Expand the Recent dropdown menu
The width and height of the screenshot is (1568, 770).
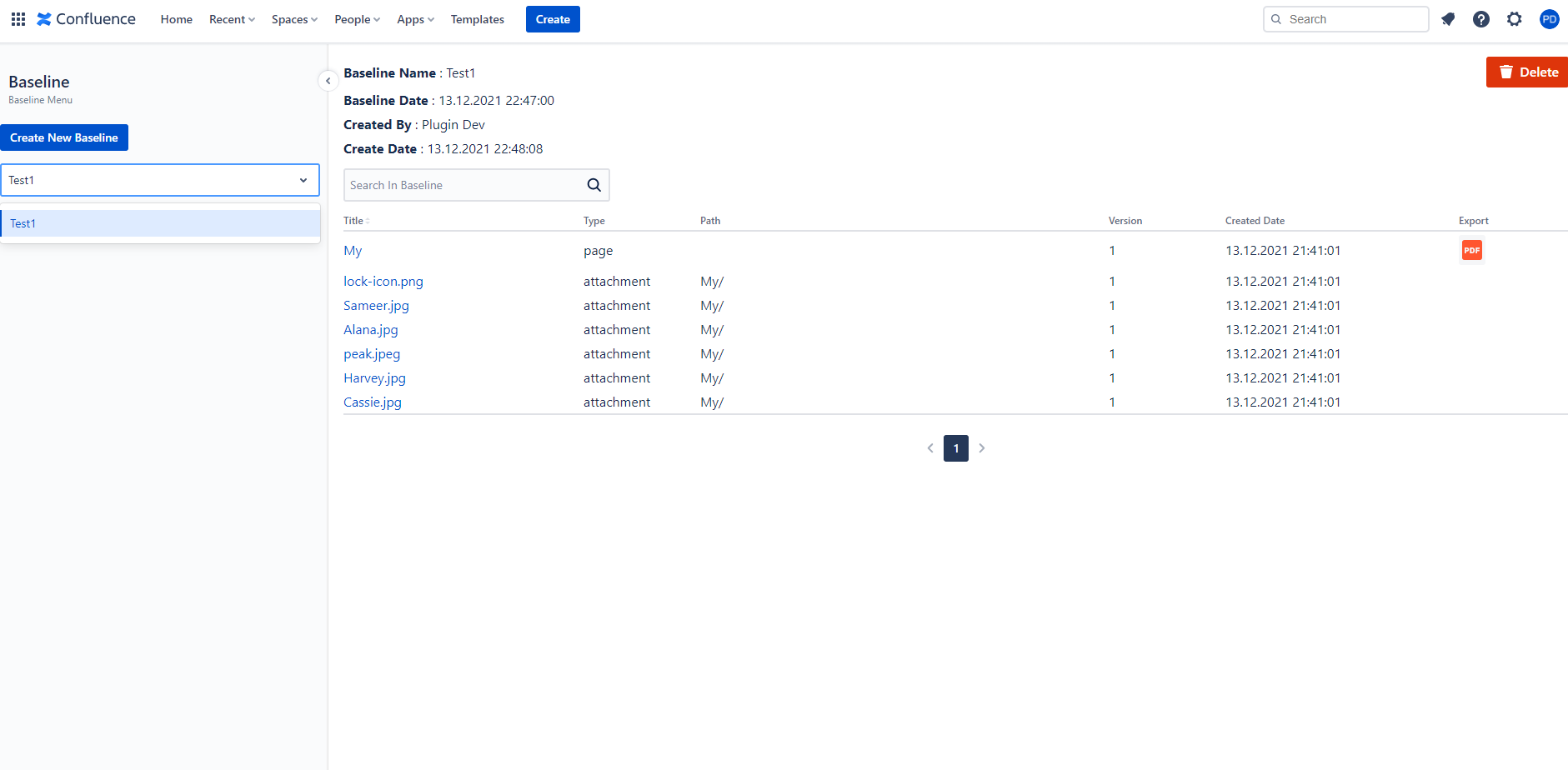232,19
